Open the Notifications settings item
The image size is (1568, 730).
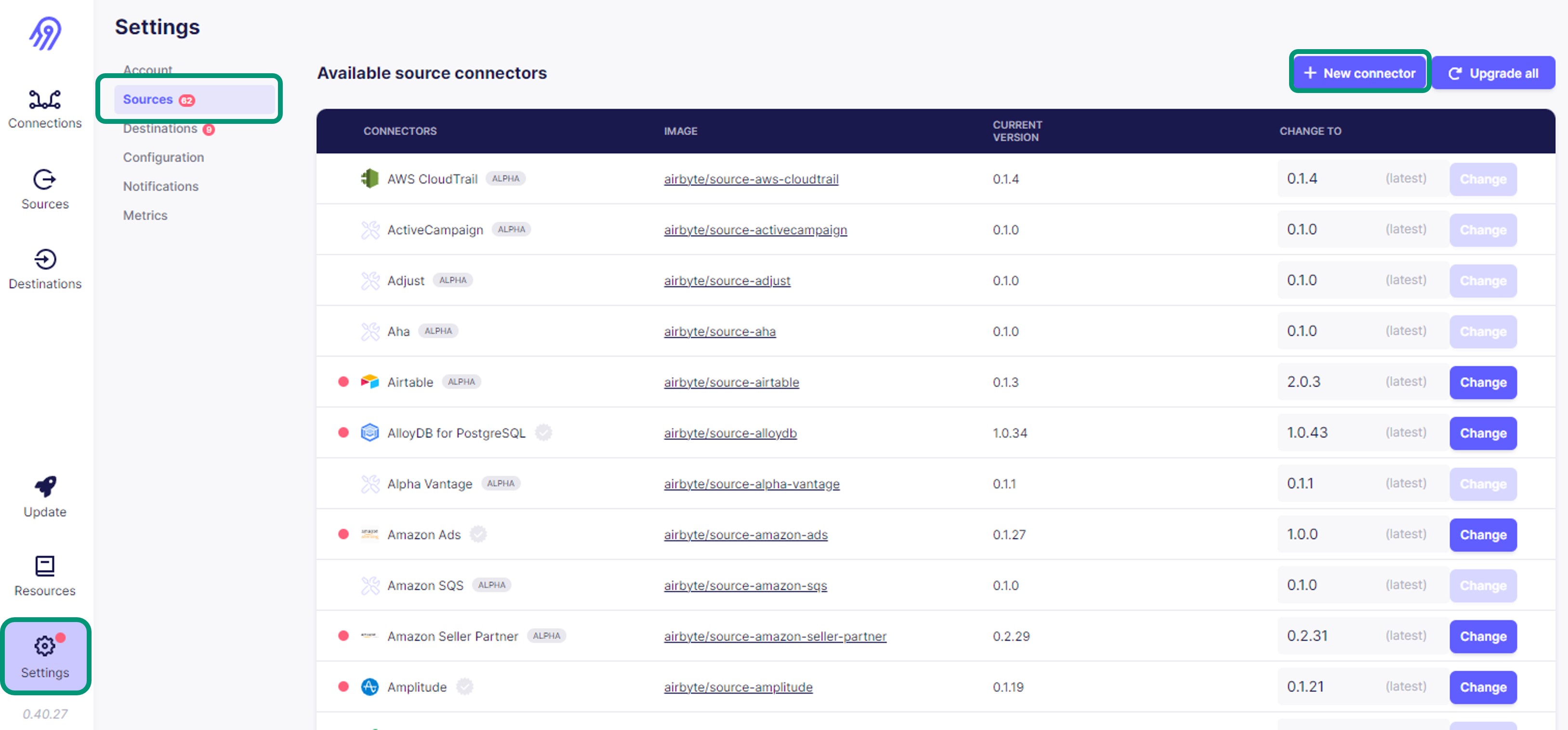(x=161, y=186)
